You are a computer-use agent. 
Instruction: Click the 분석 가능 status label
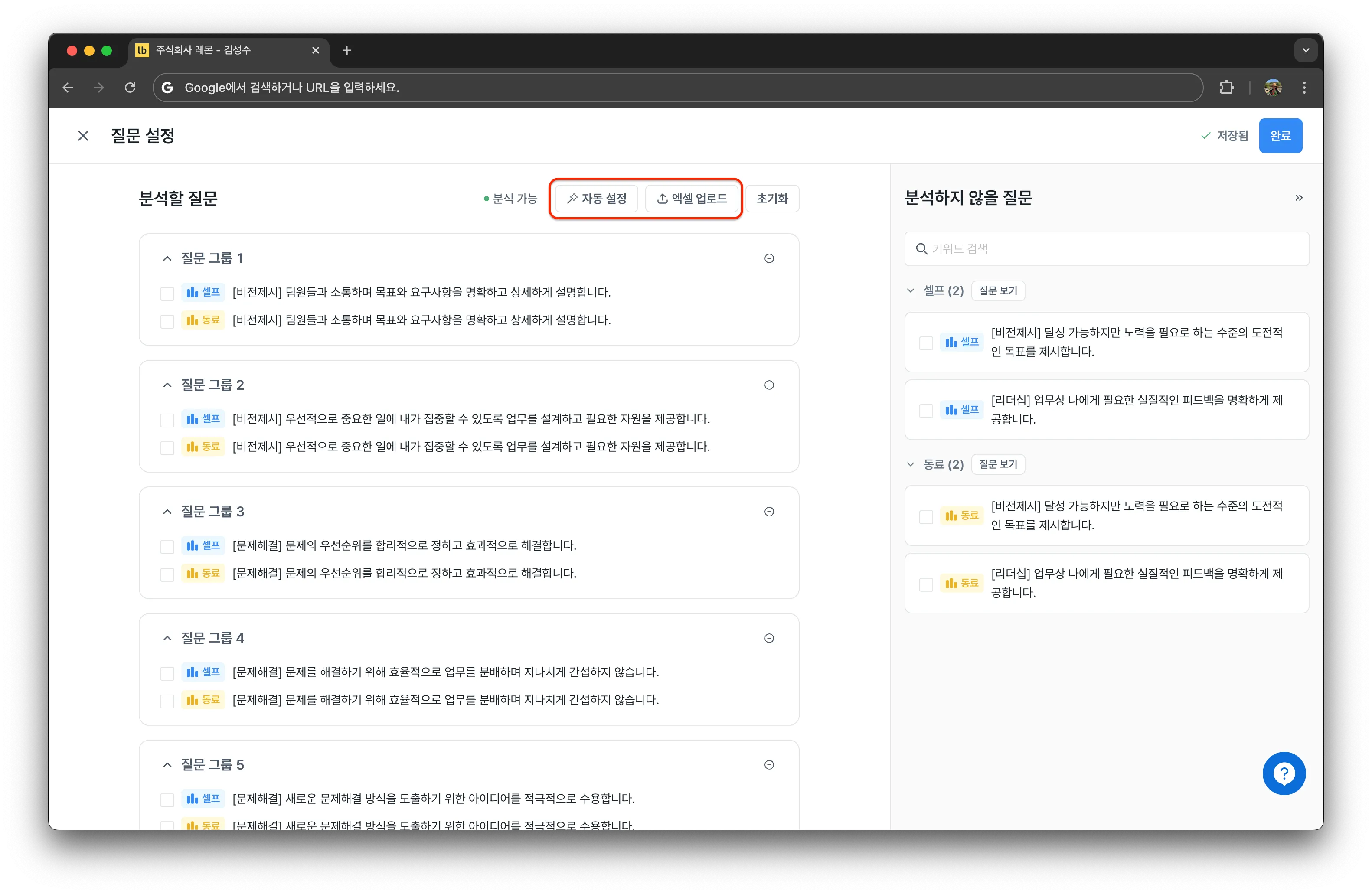tap(511, 199)
